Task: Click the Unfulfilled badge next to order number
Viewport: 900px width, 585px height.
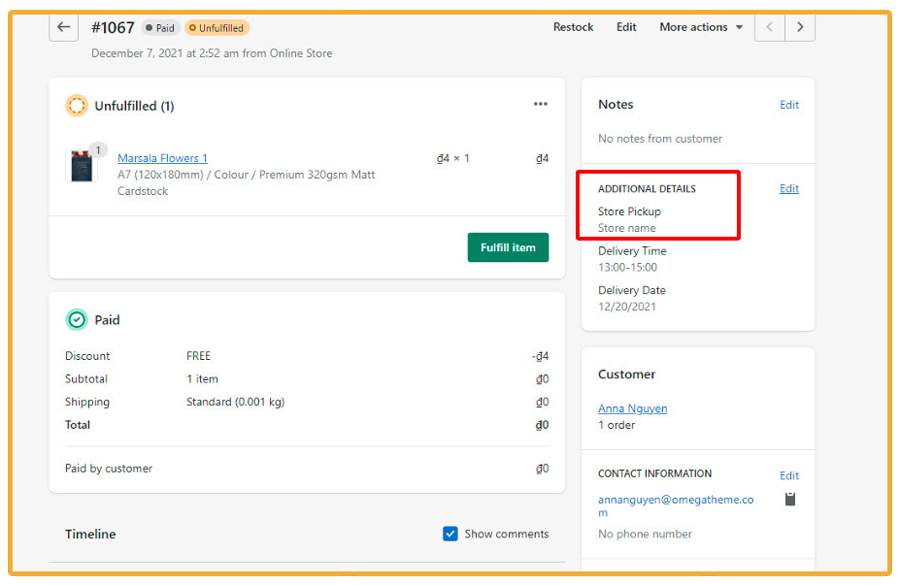Action: click(217, 28)
